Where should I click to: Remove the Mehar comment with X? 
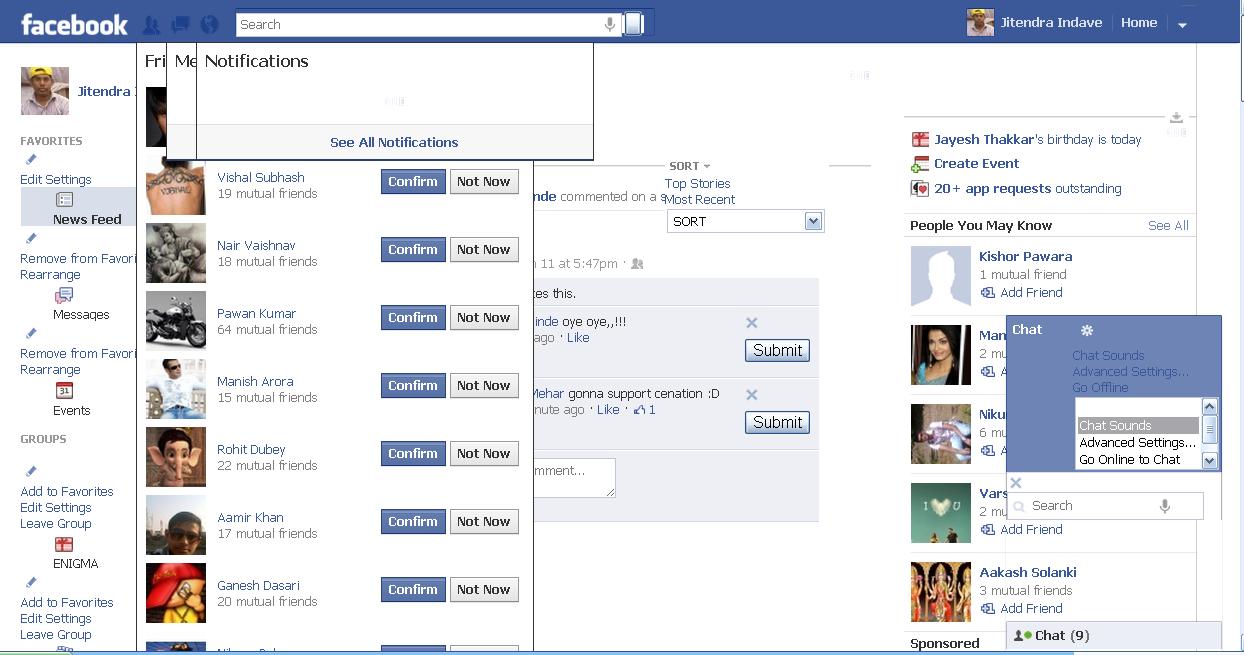752,395
